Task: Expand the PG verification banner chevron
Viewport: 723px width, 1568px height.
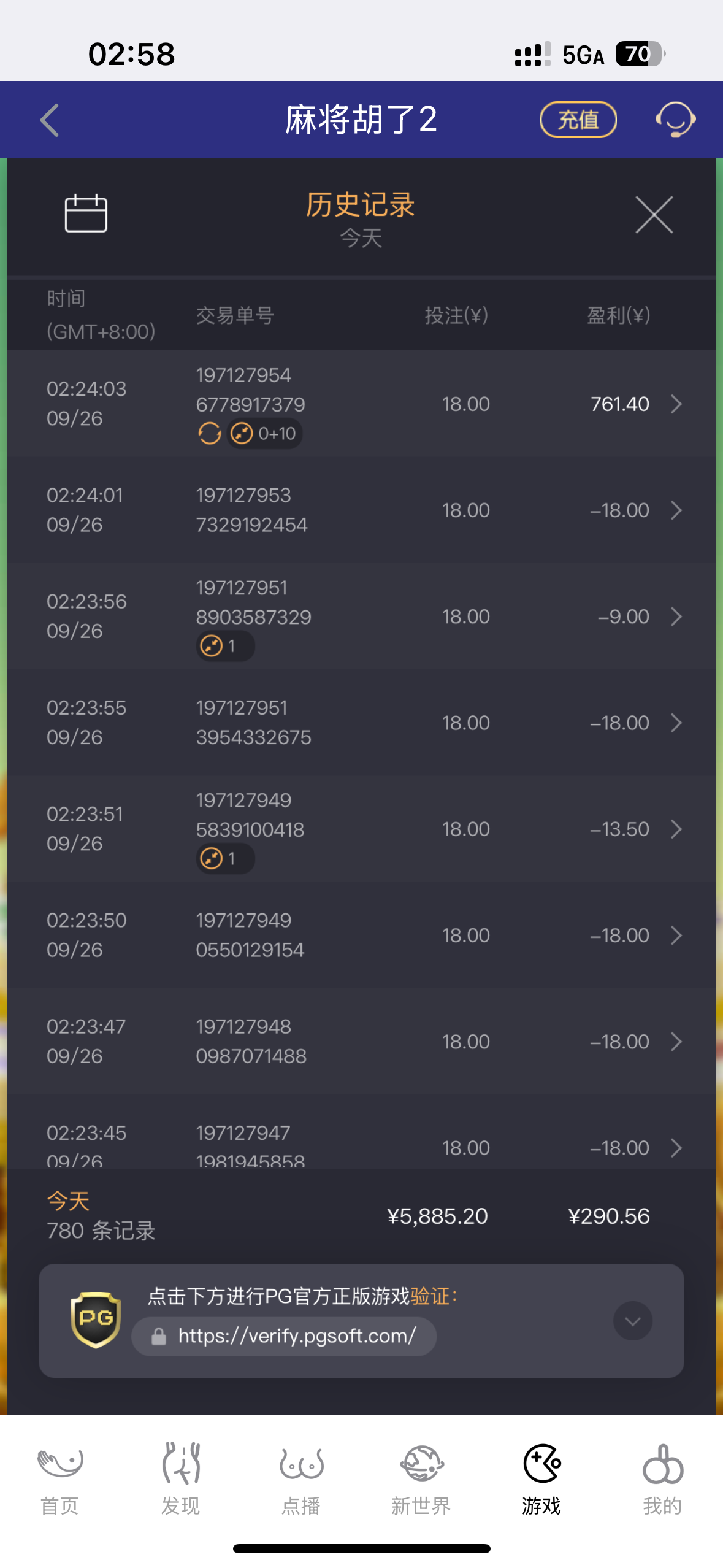Action: [632, 1321]
